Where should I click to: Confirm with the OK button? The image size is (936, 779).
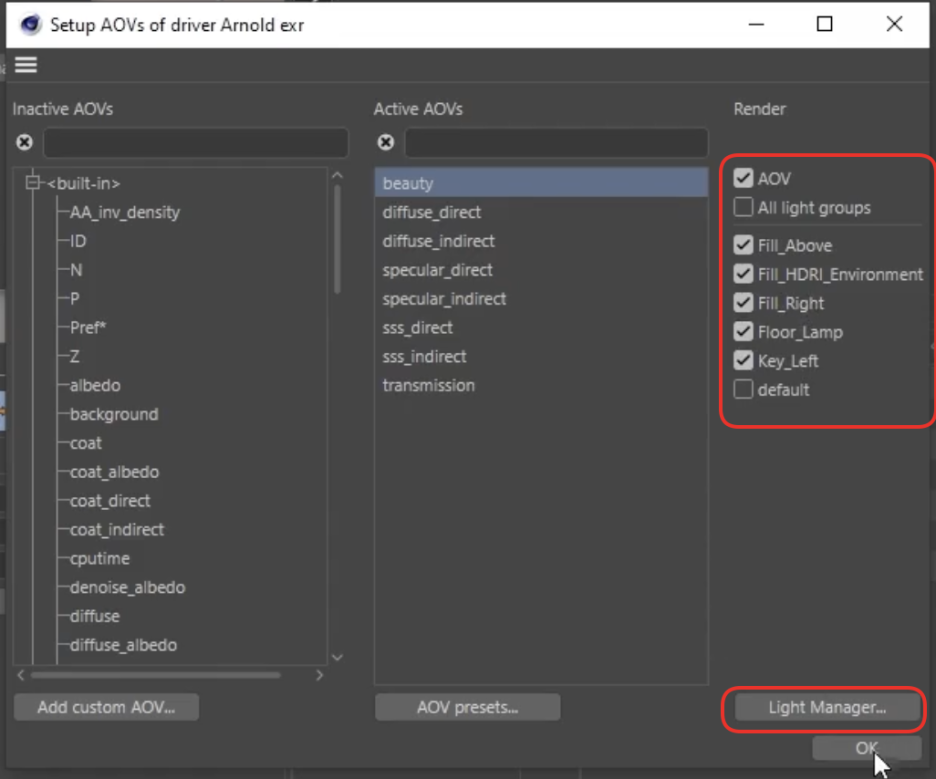click(866, 748)
